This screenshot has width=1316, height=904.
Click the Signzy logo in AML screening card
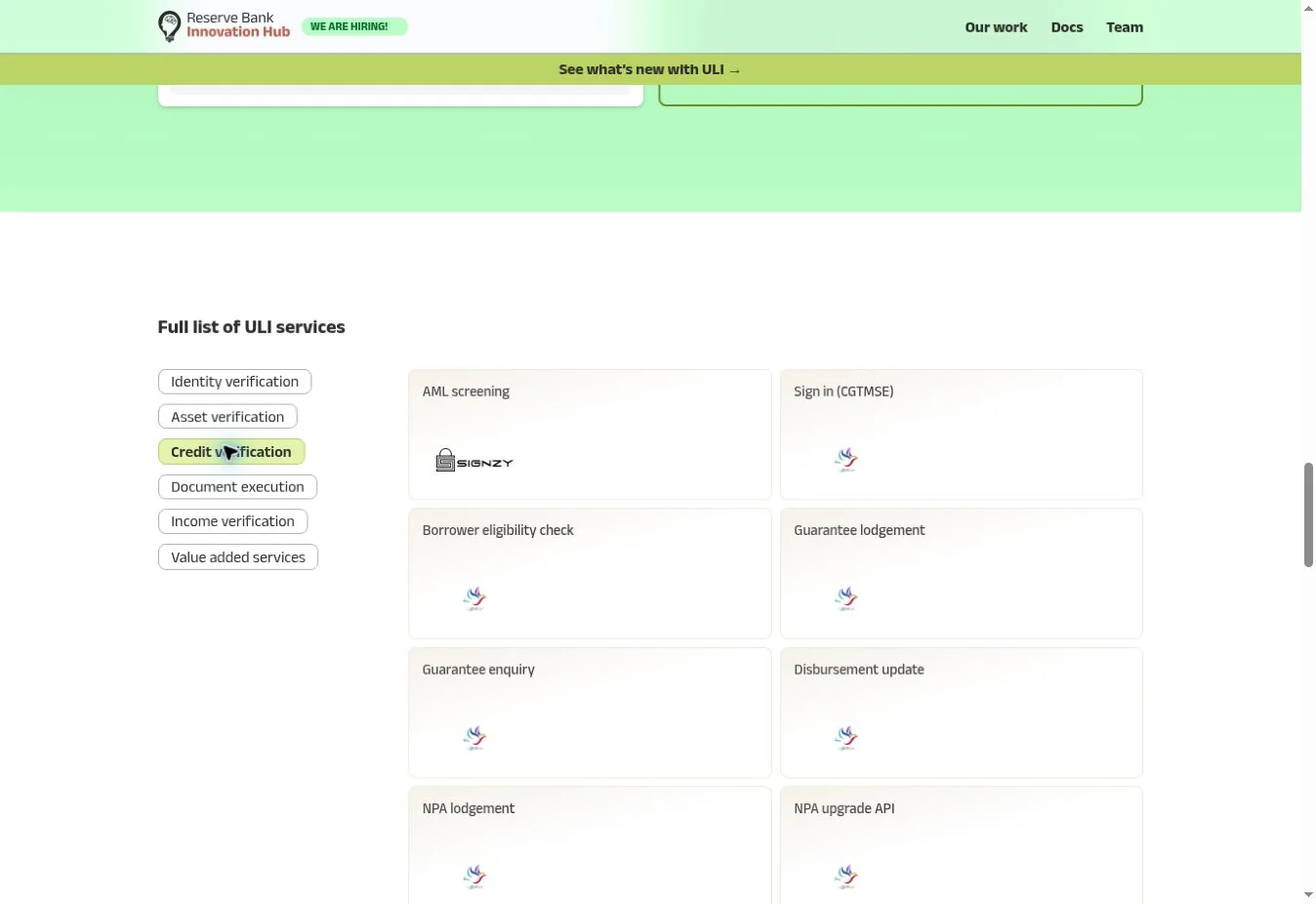pos(474,461)
